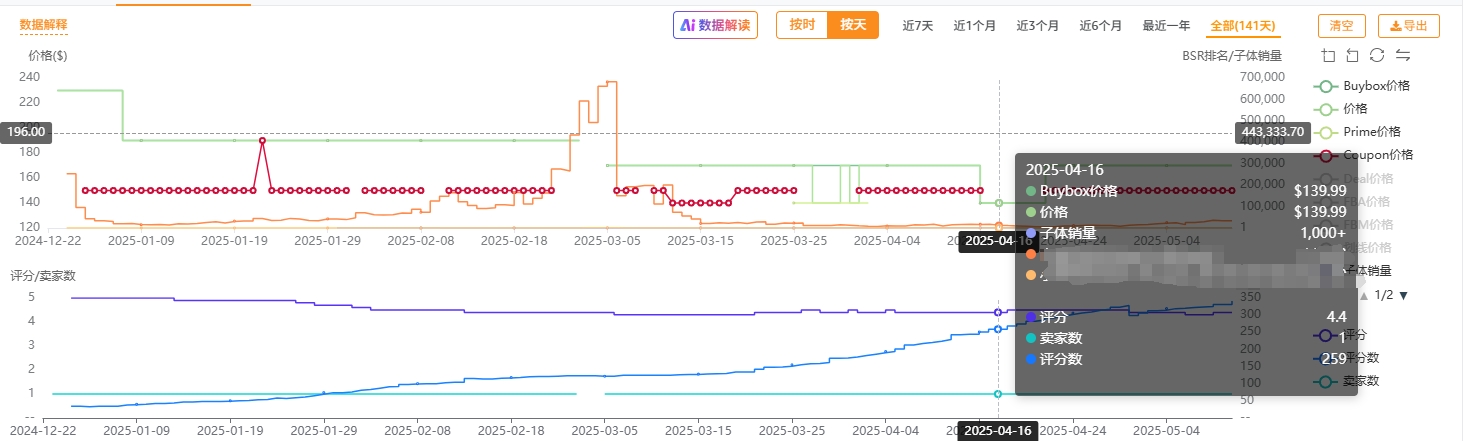Screen dimensions: 1476x441
Task: Switch granularity to 按天
Action: pyautogui.click(x=853, y=25)
